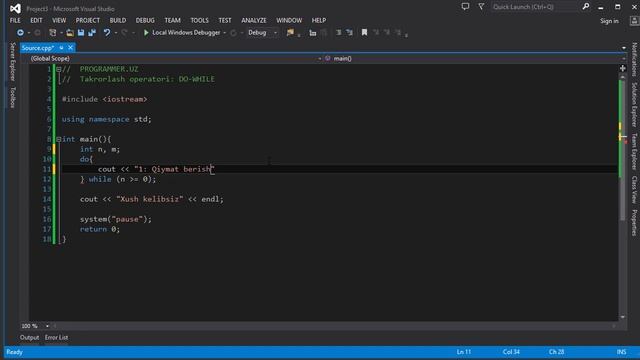Screen dimensions: 640x360
Task: Collapse the comment block on line 1
Action: 59,69
